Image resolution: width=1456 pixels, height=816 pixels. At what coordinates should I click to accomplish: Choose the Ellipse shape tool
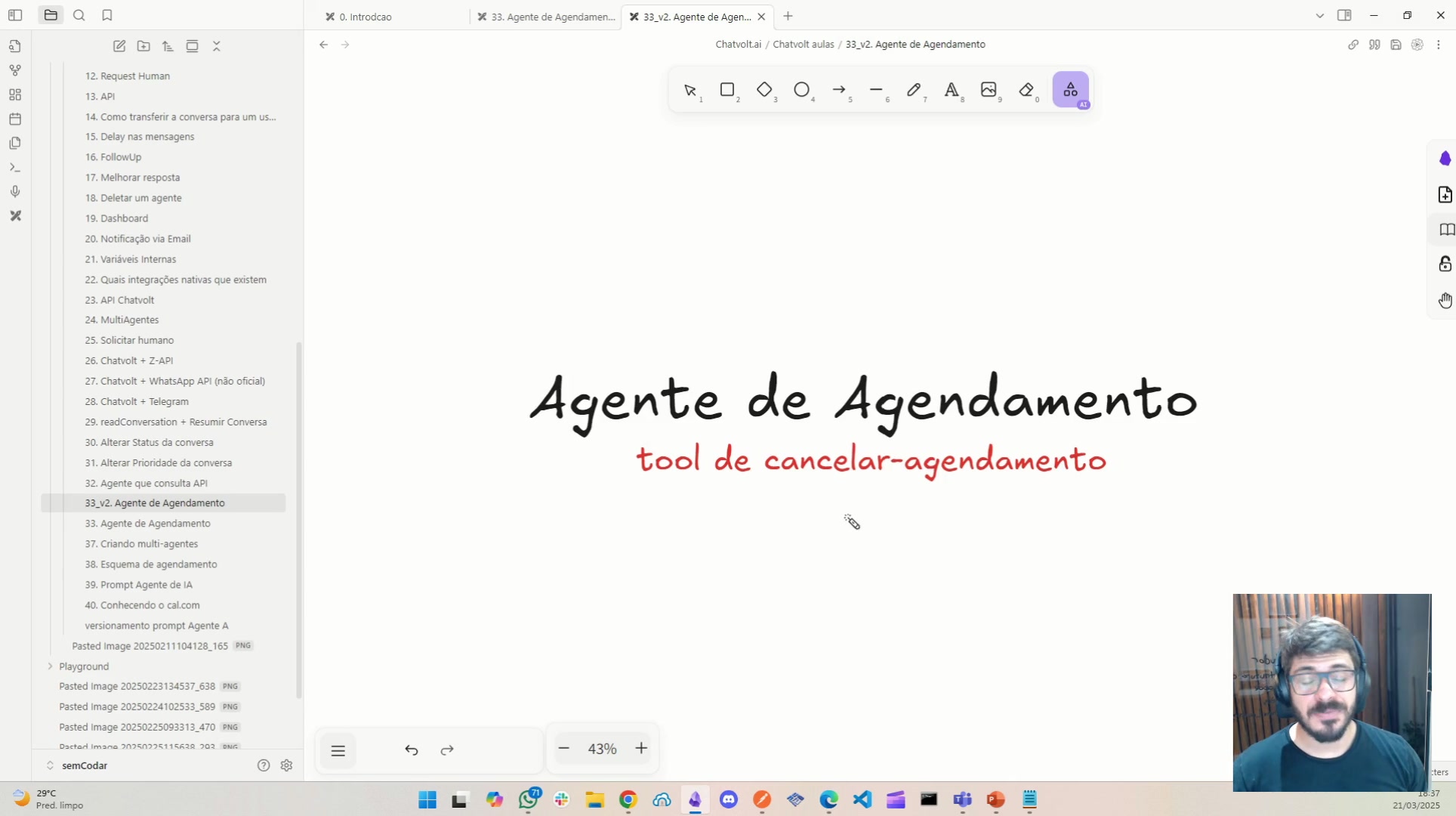[803, 90]
